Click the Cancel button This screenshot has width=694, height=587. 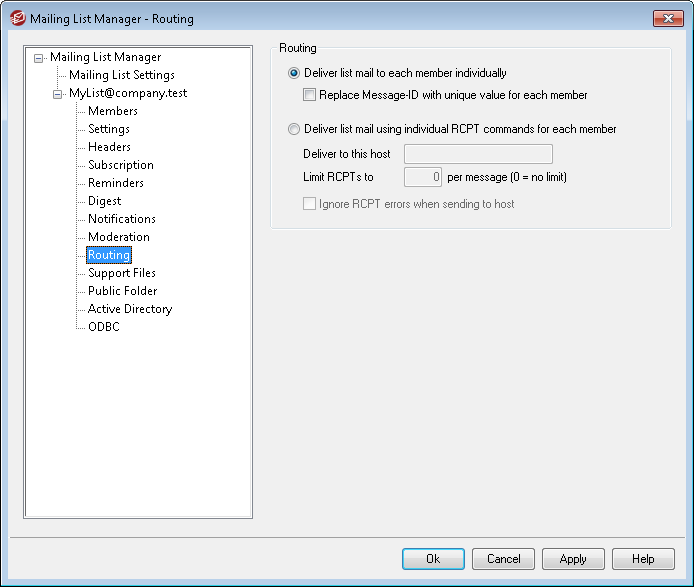[503, 559]
